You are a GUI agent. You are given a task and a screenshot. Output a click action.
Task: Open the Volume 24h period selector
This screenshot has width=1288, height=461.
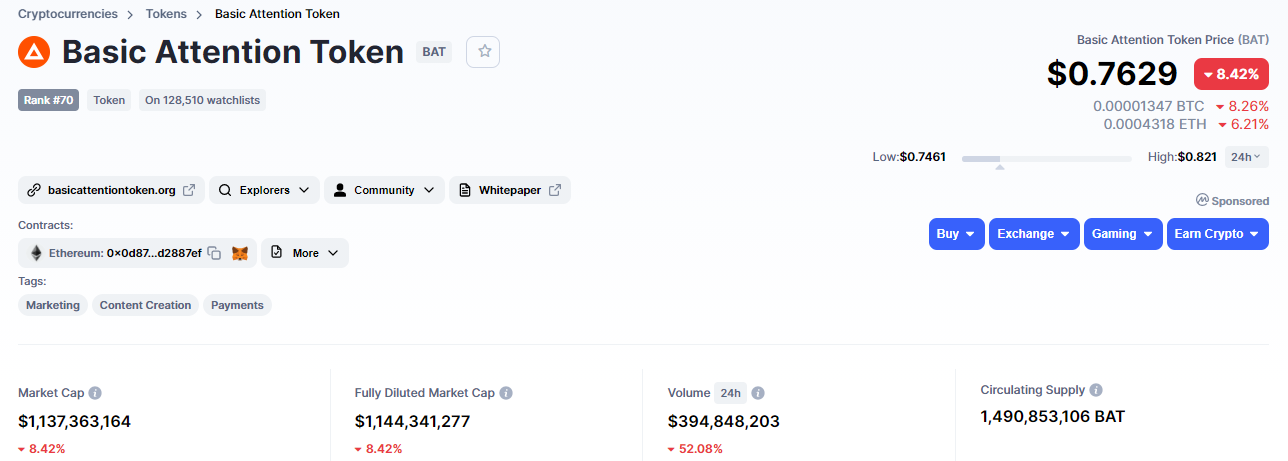[730, 393]
